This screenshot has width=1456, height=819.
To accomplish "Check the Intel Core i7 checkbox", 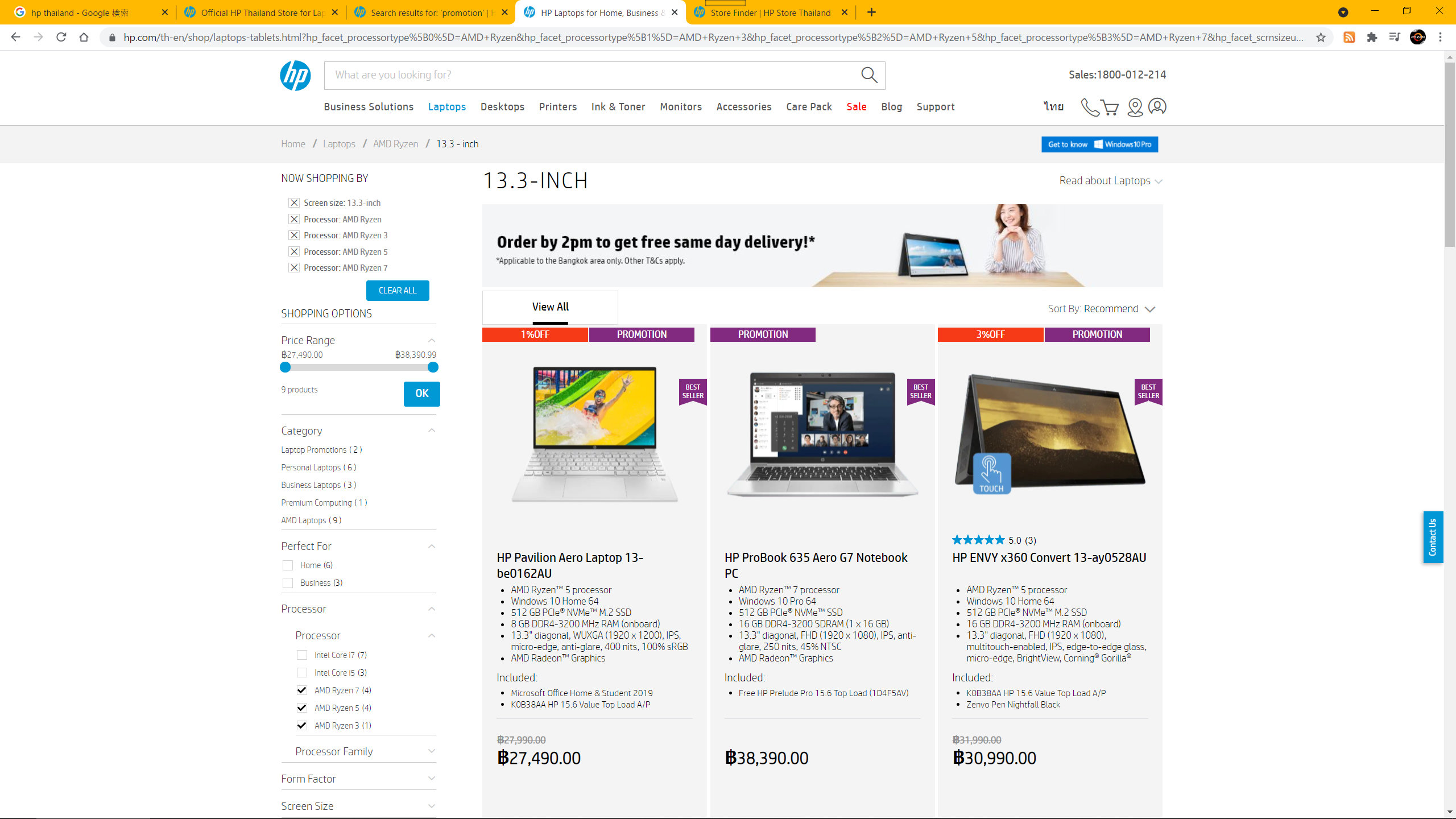I will (302, 655).
